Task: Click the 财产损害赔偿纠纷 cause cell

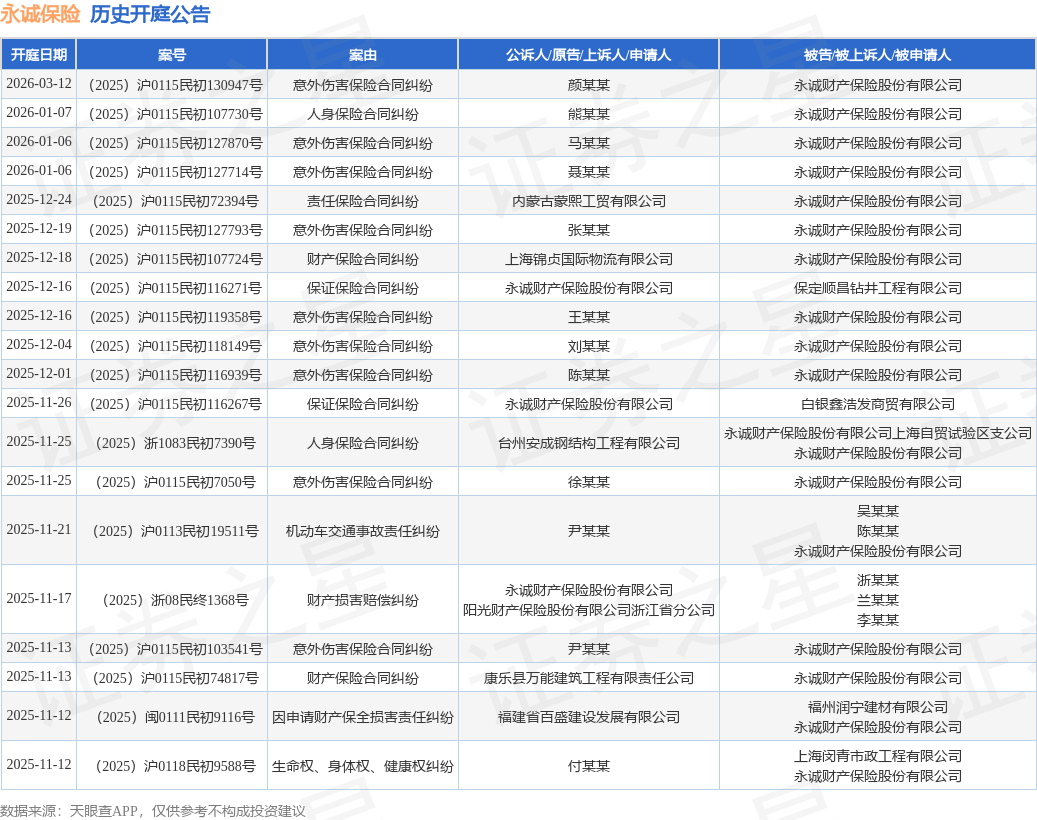Action: (362, 600)
